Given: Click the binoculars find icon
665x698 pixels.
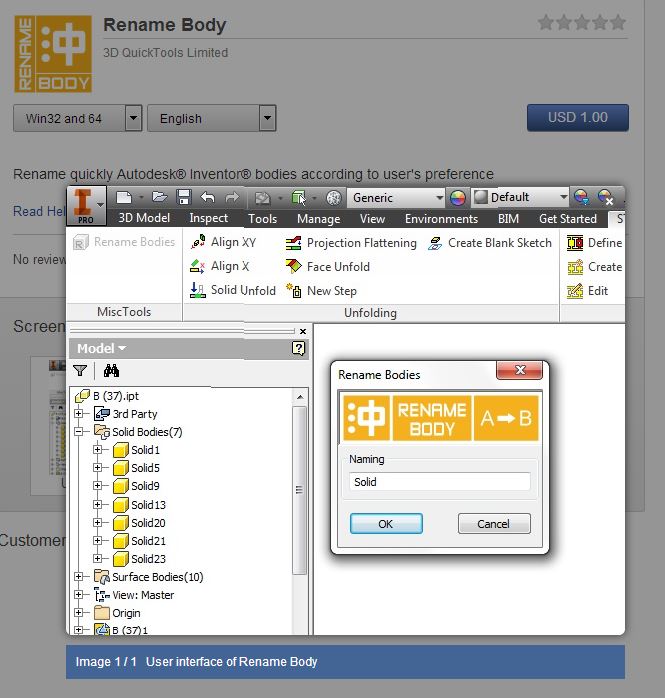Looking at the screenshot, I should 111,370.
